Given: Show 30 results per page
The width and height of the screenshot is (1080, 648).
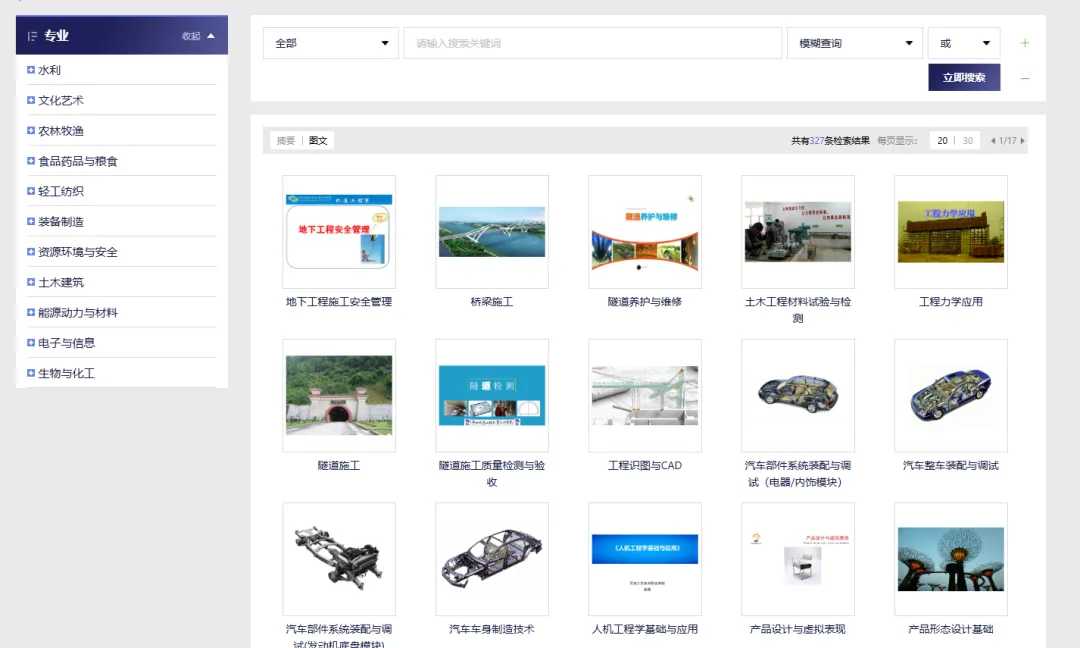Looking at the screenshot, I should click(x=968, y=140).
